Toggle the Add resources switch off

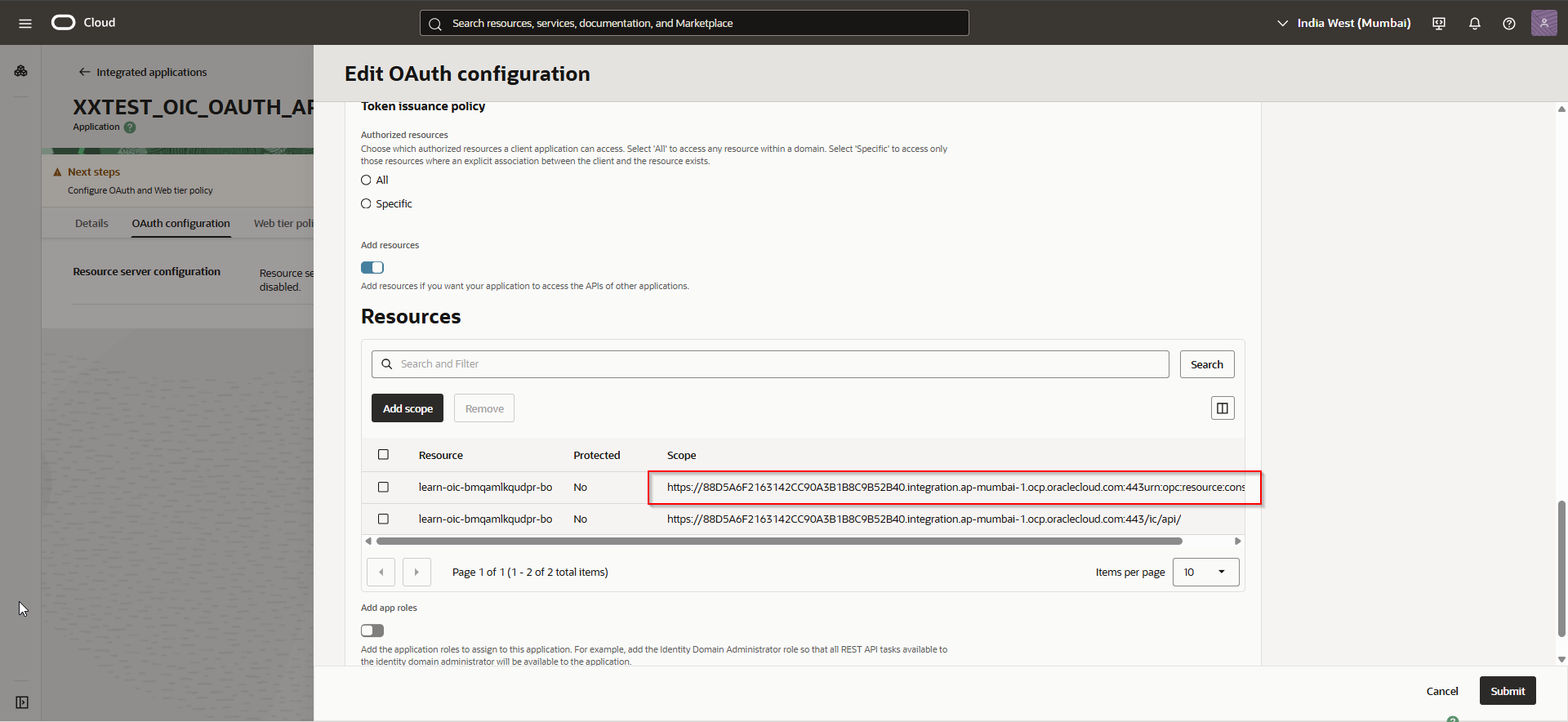pos(372,268)
